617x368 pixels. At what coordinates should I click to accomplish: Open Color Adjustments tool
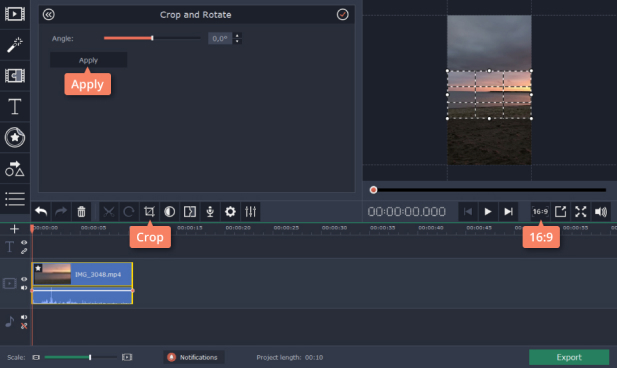pyautogui.click(x=170, y=212)
